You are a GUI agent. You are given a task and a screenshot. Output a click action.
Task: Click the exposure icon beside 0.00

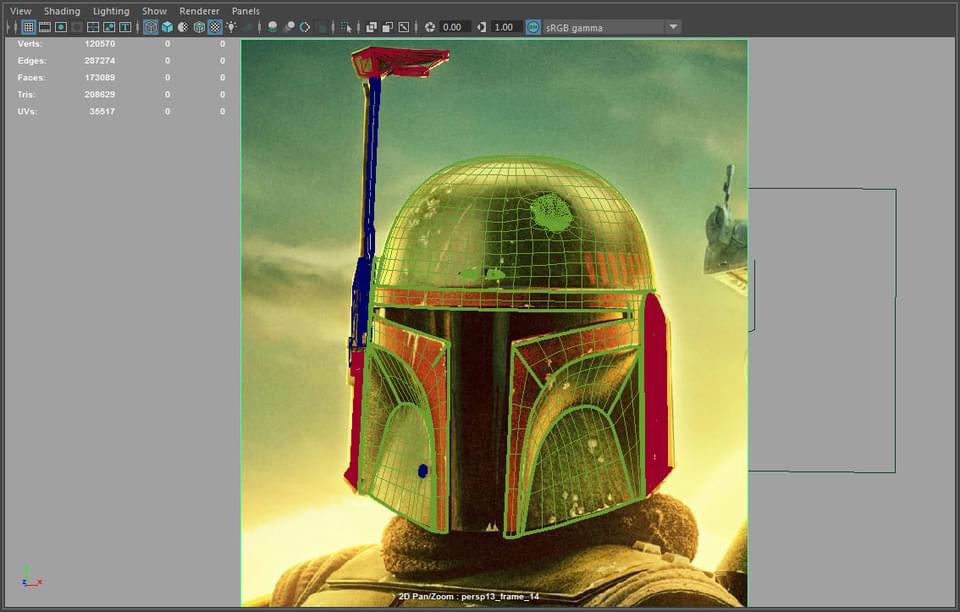click(430, 27)
